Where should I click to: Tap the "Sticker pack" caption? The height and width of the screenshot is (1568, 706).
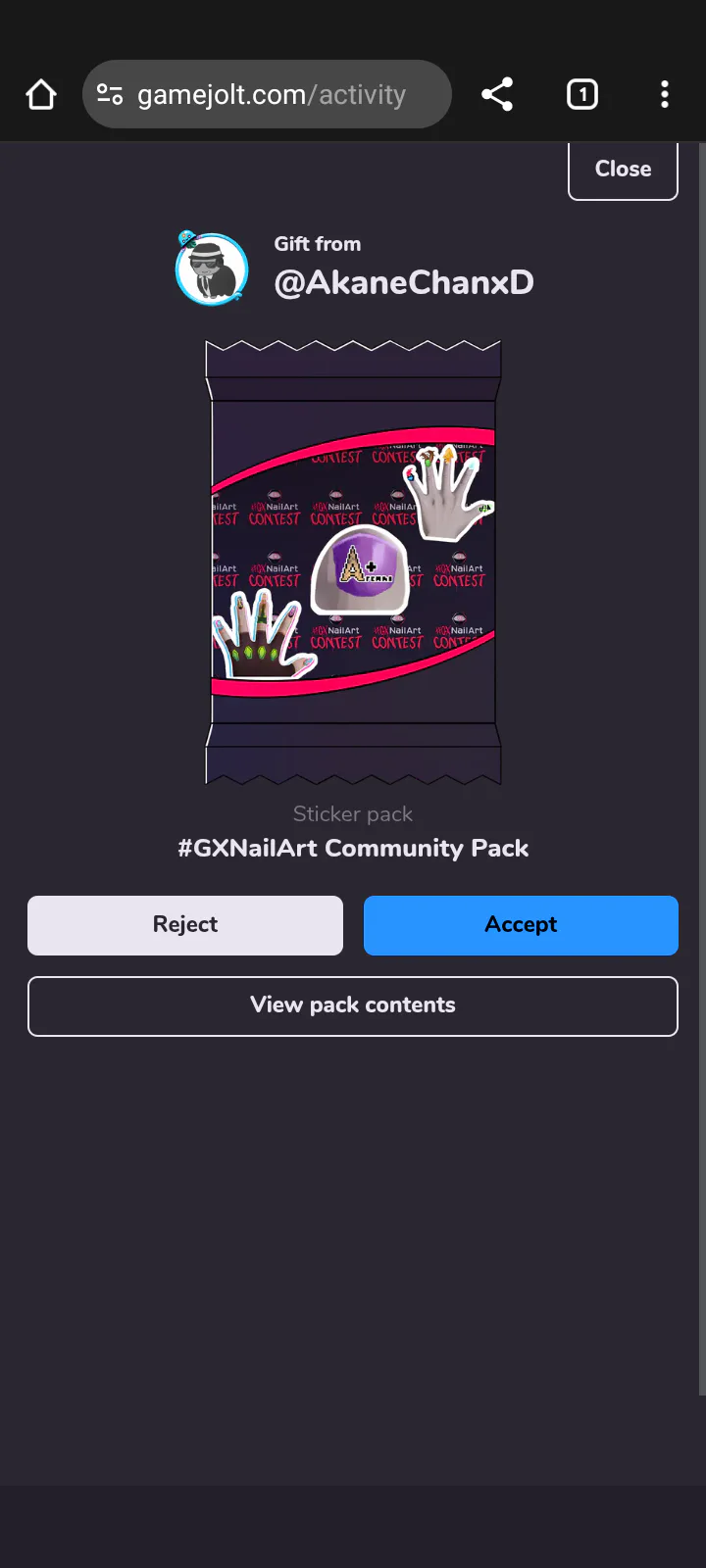[x=353, y=814]
